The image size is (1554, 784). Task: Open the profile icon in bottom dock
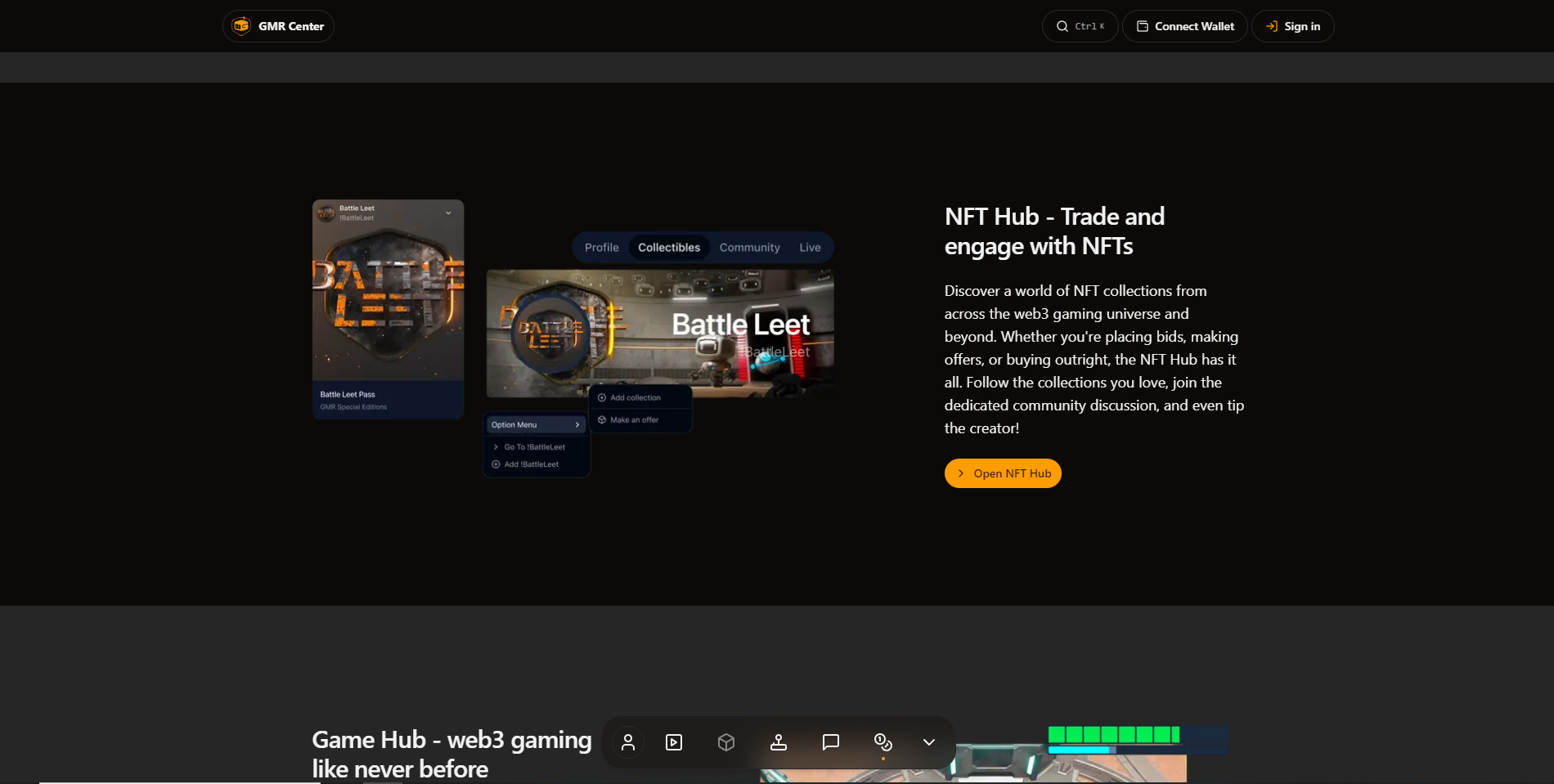tap(628, 742)
